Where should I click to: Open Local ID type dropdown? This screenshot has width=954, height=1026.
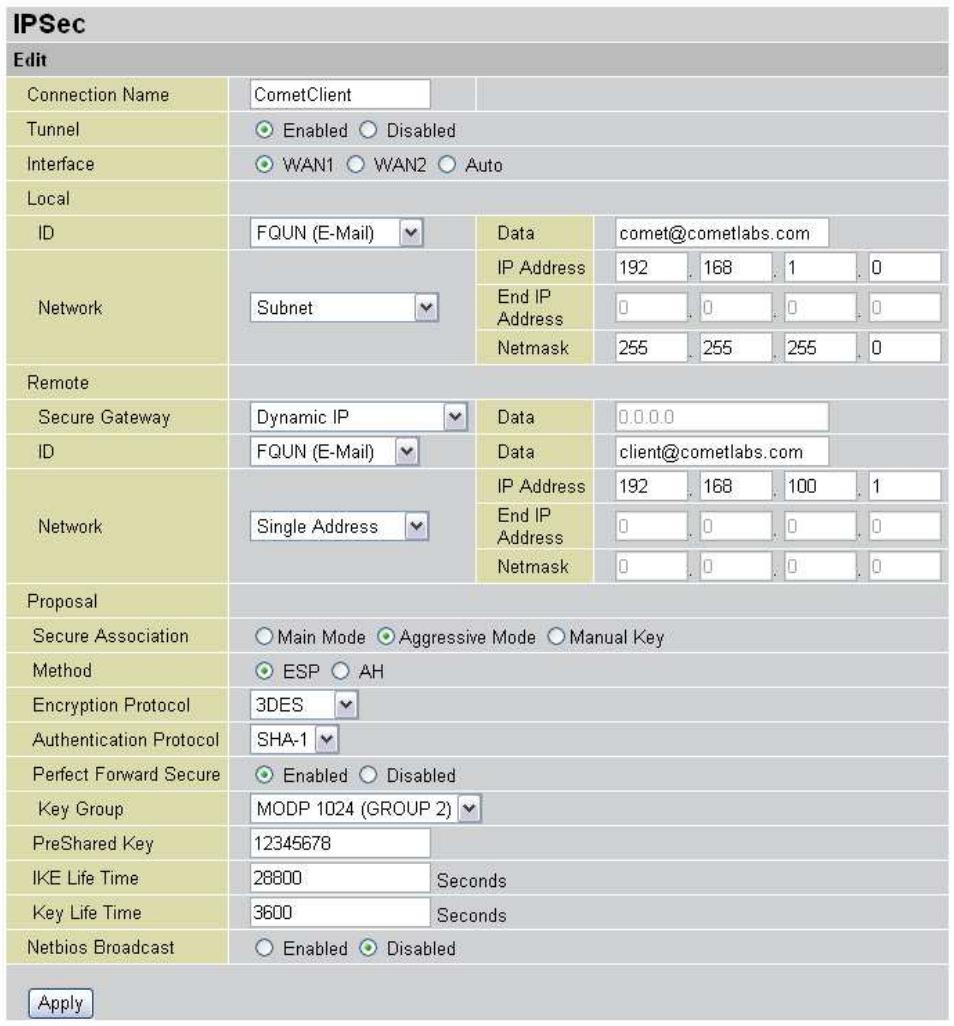[337, 233]
